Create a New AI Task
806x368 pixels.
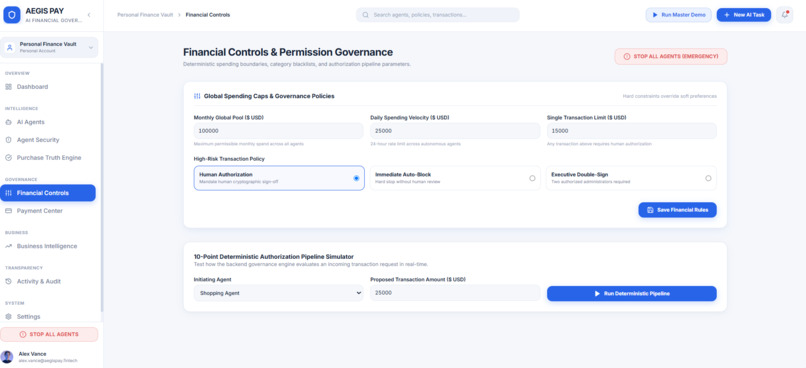click(x=744, y=15)
